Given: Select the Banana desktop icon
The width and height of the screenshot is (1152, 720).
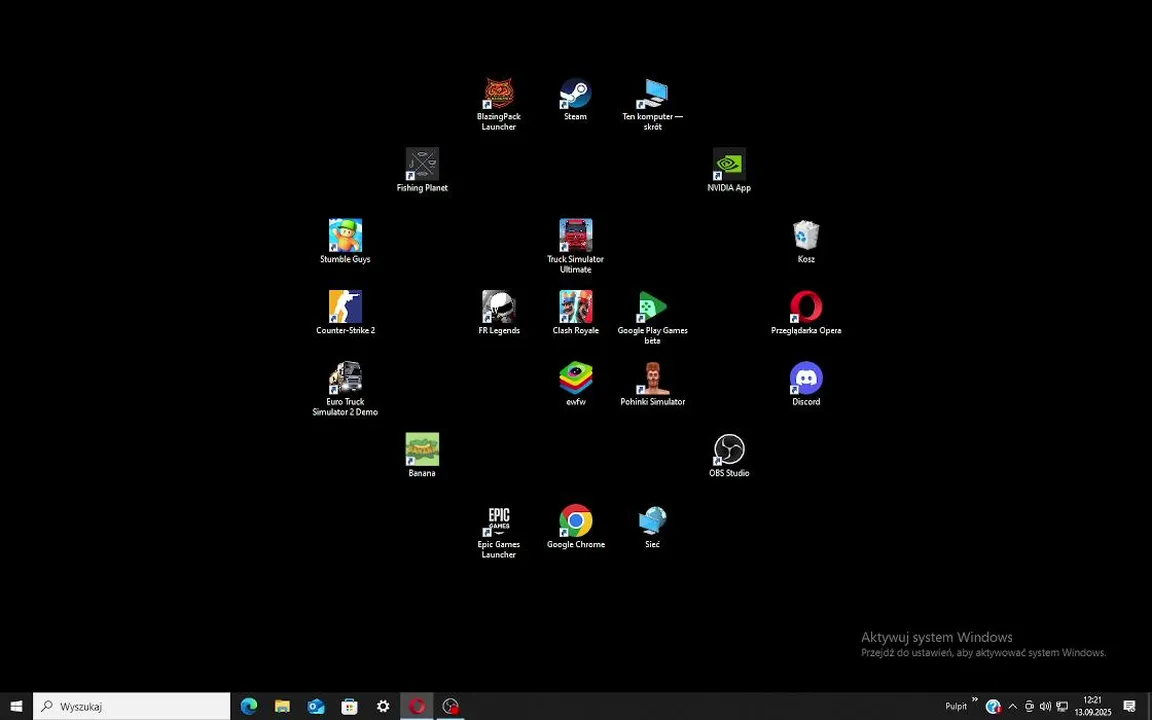Looking at the screenshot, I should coord(422,455).
